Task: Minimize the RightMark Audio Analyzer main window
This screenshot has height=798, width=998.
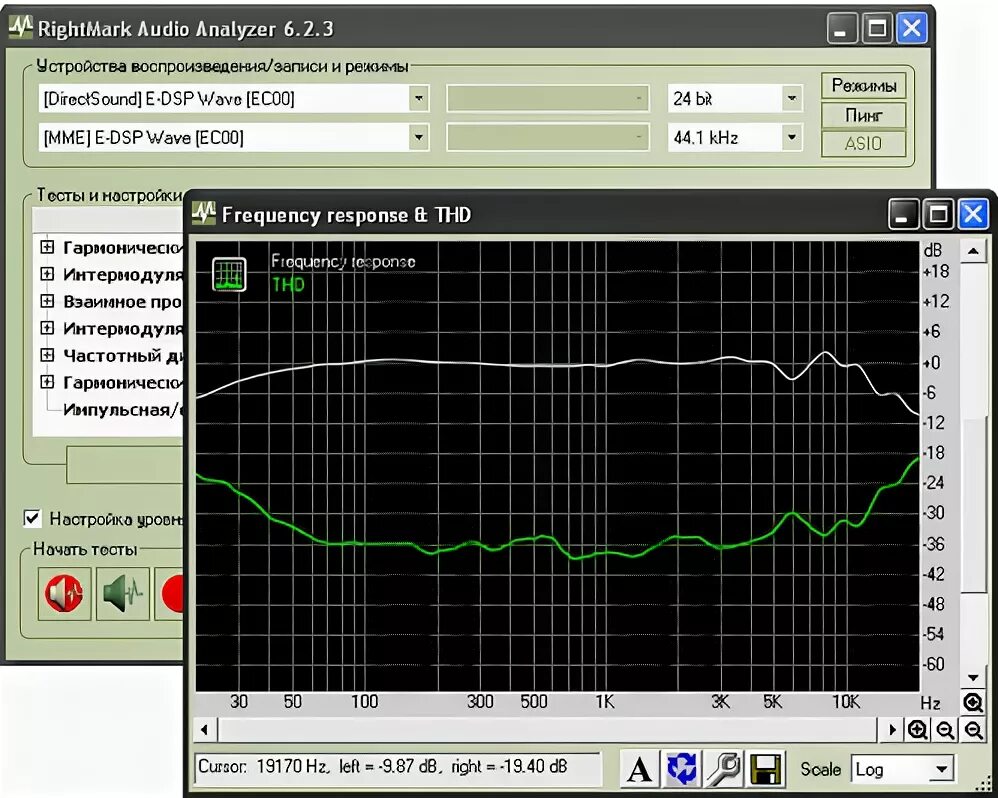Action: point(841,29)
